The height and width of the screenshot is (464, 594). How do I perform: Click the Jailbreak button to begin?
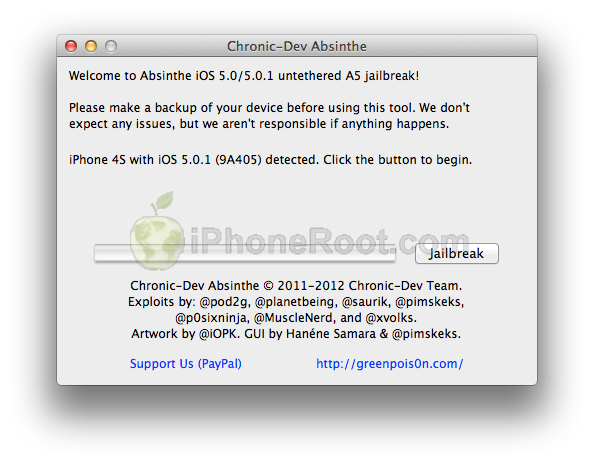pos(456,253)
